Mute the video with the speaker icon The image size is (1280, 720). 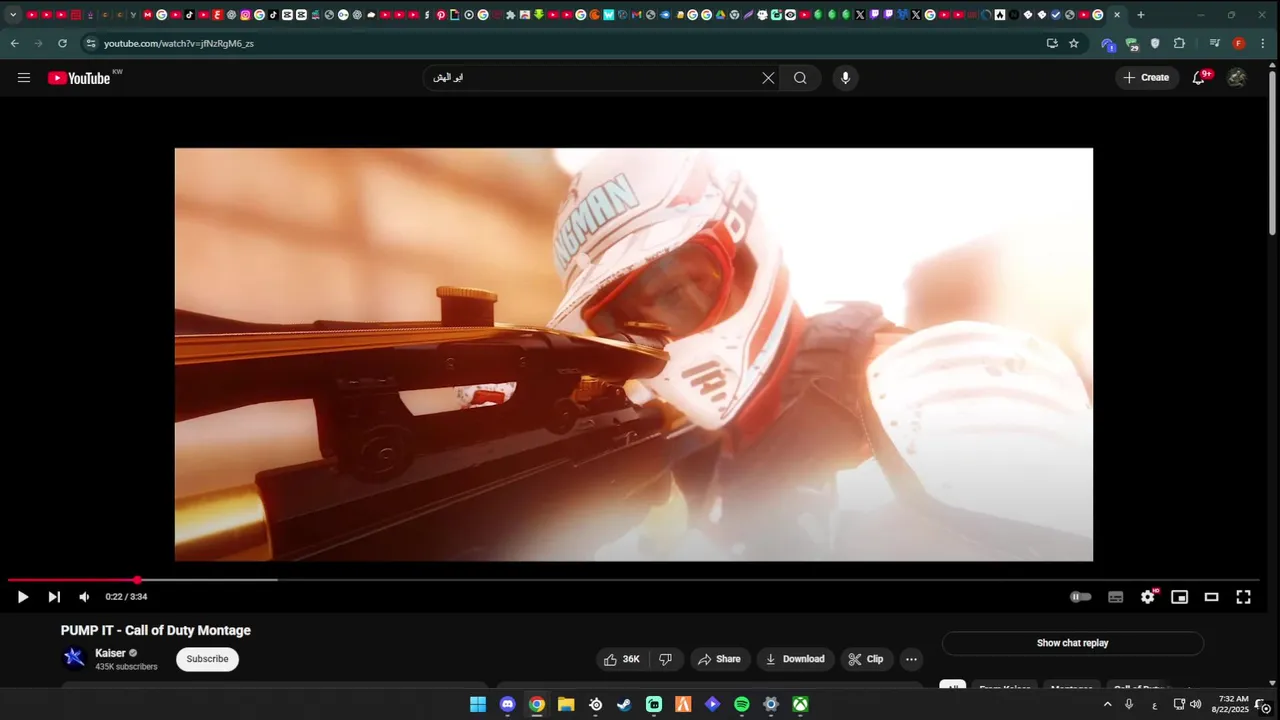(84, 597)
